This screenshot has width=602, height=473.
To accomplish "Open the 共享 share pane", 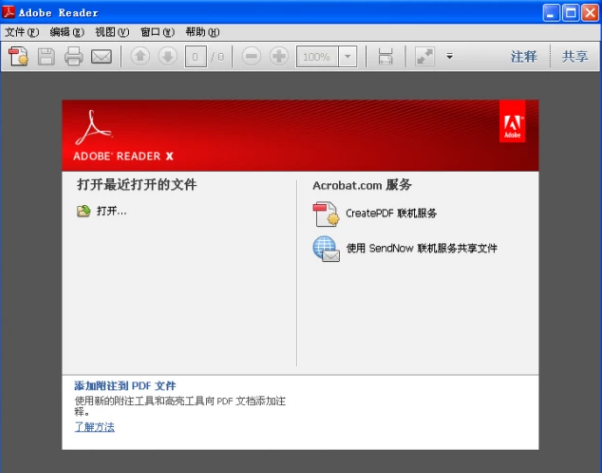I will (x=575, y=57).
